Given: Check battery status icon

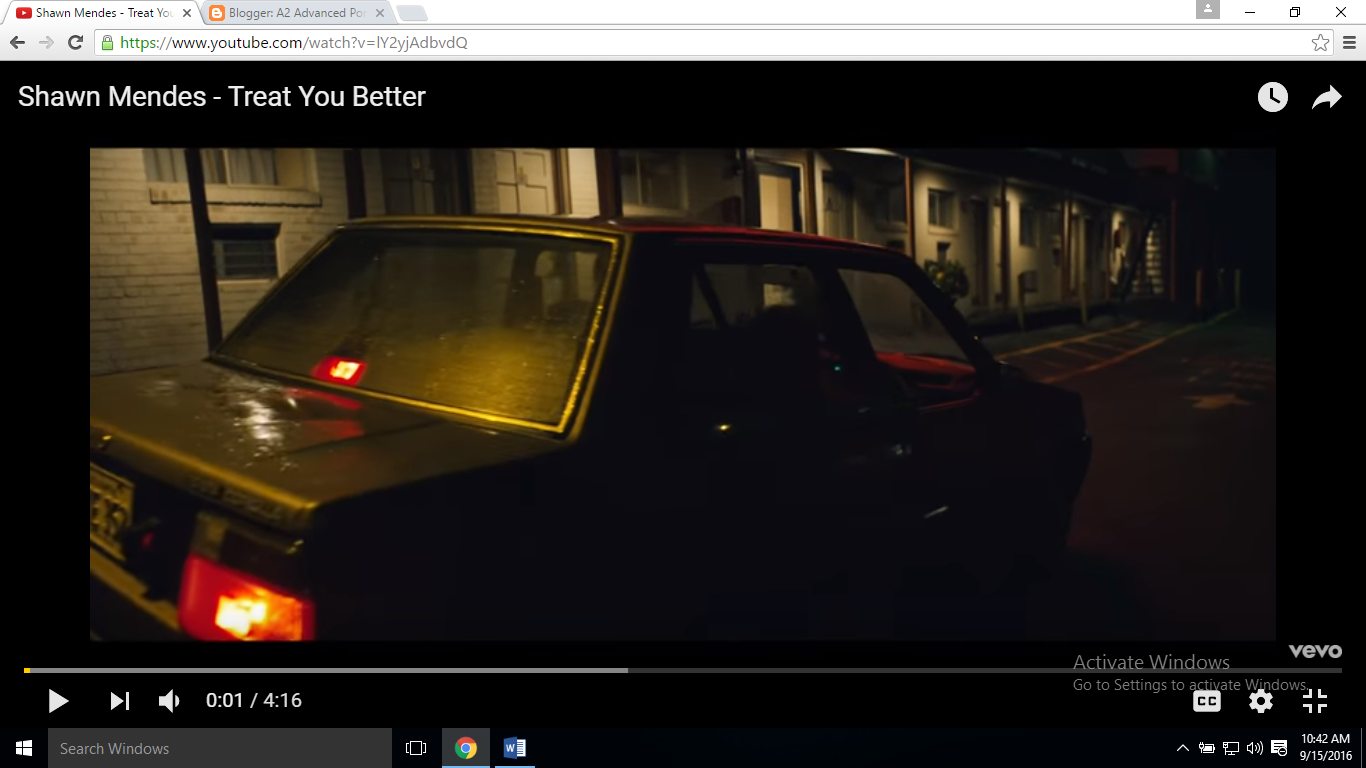Looking at the screenshot, I should point(1207,748).
